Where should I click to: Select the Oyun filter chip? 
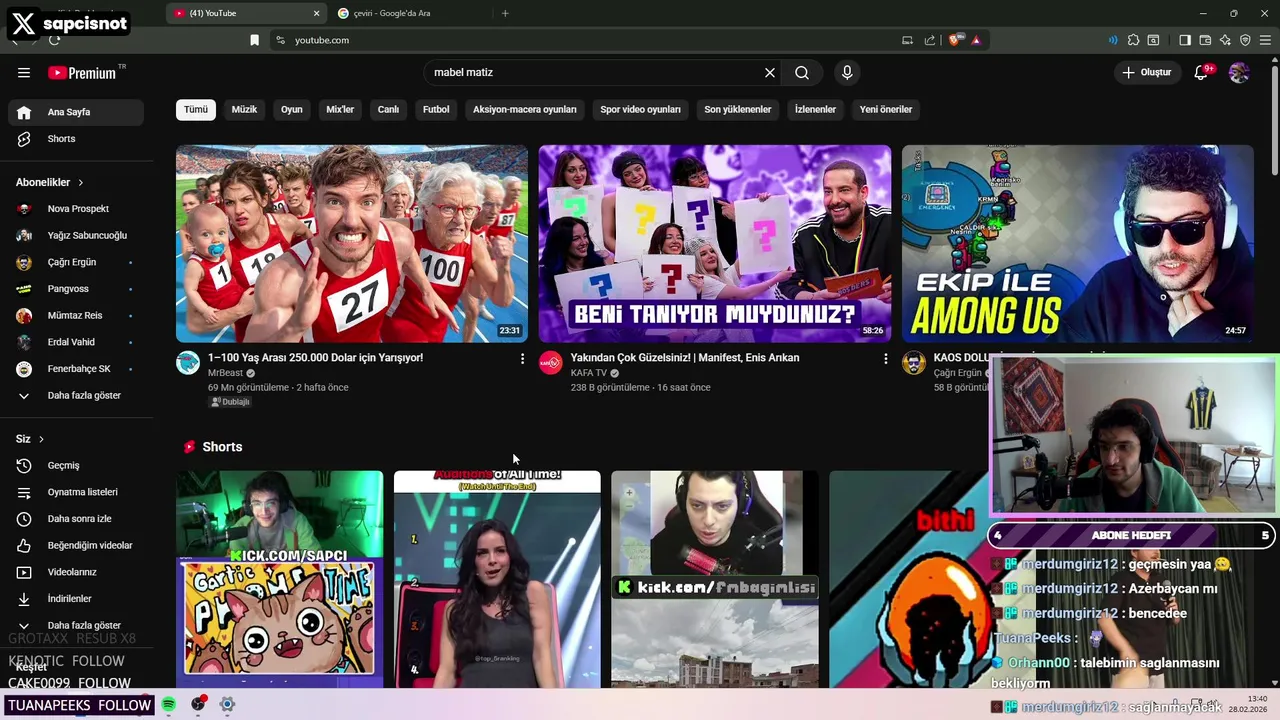[292, 110]
